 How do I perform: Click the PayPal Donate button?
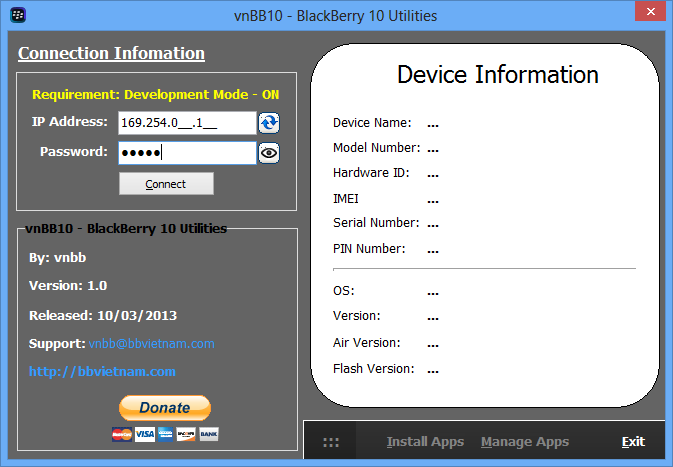coord(165,408)
